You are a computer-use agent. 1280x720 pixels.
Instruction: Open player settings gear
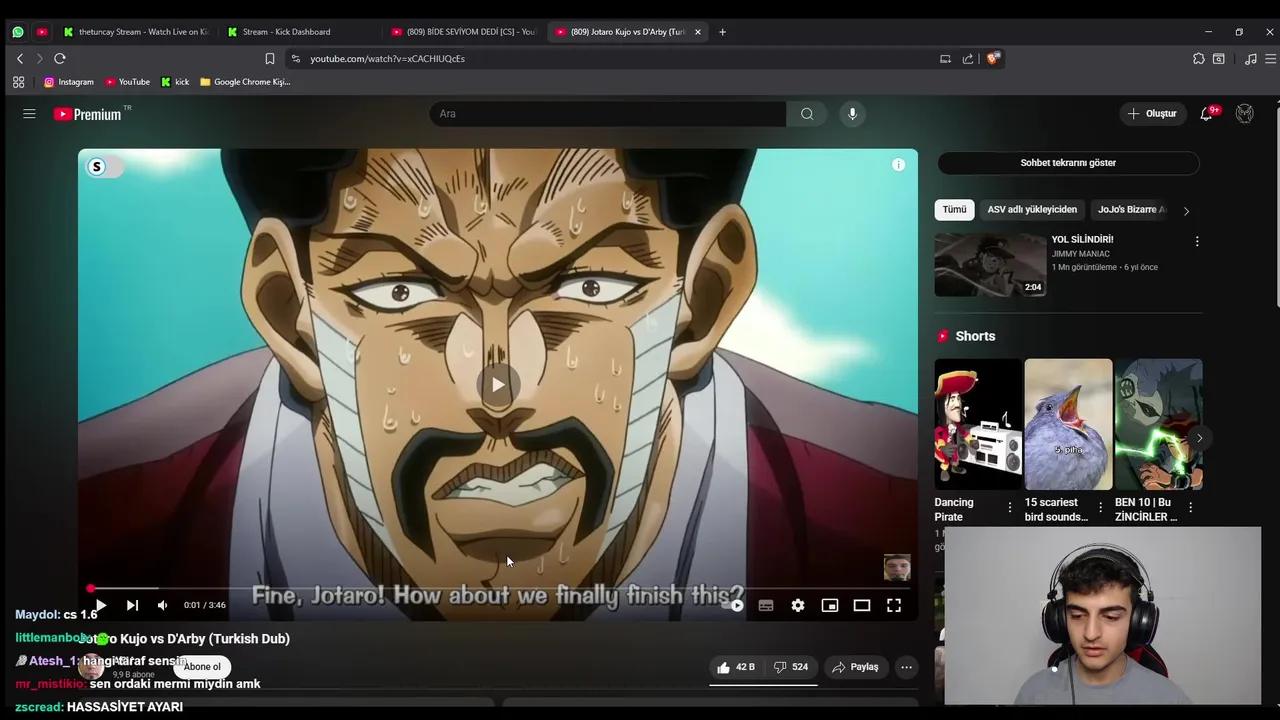798,605
